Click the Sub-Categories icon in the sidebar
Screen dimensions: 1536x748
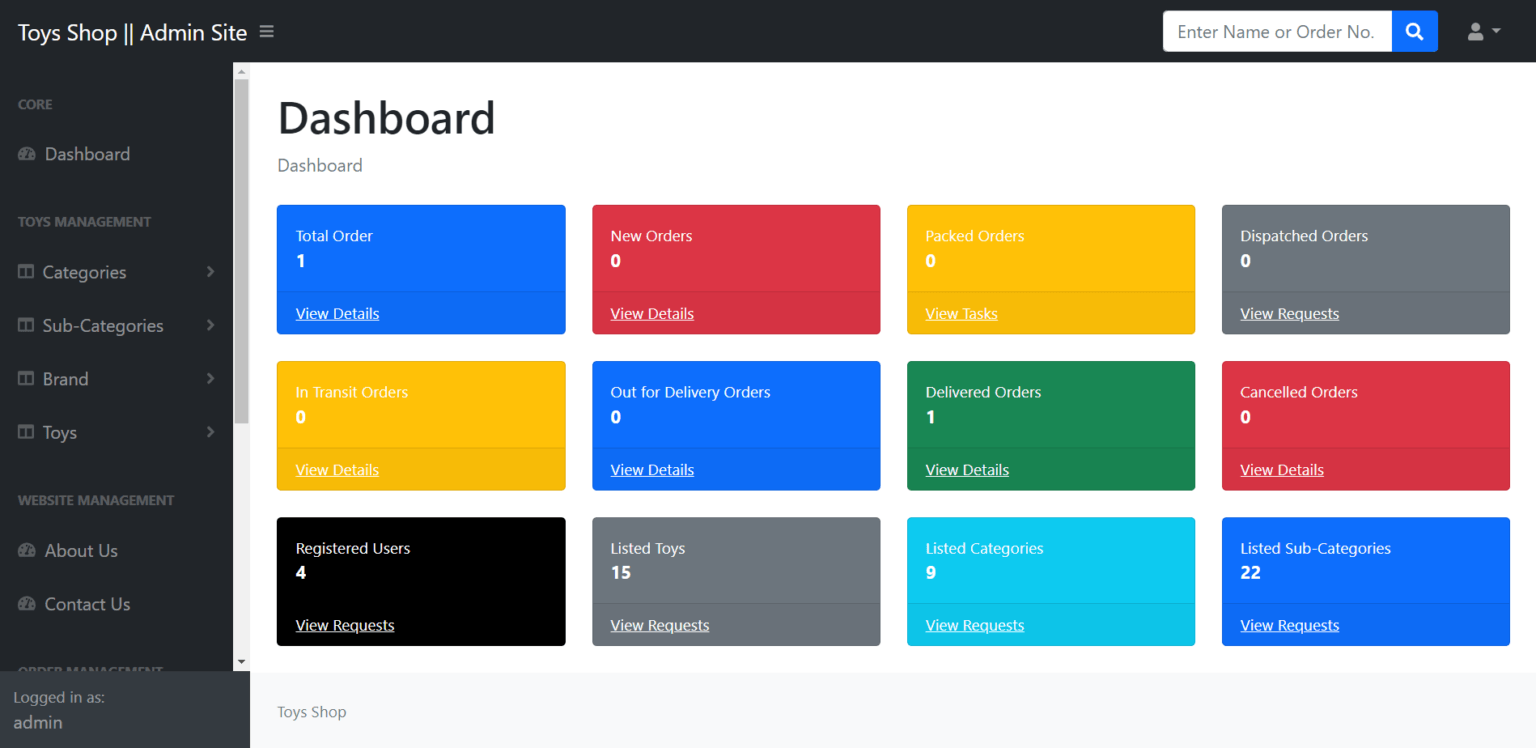[x=24, y=325]
